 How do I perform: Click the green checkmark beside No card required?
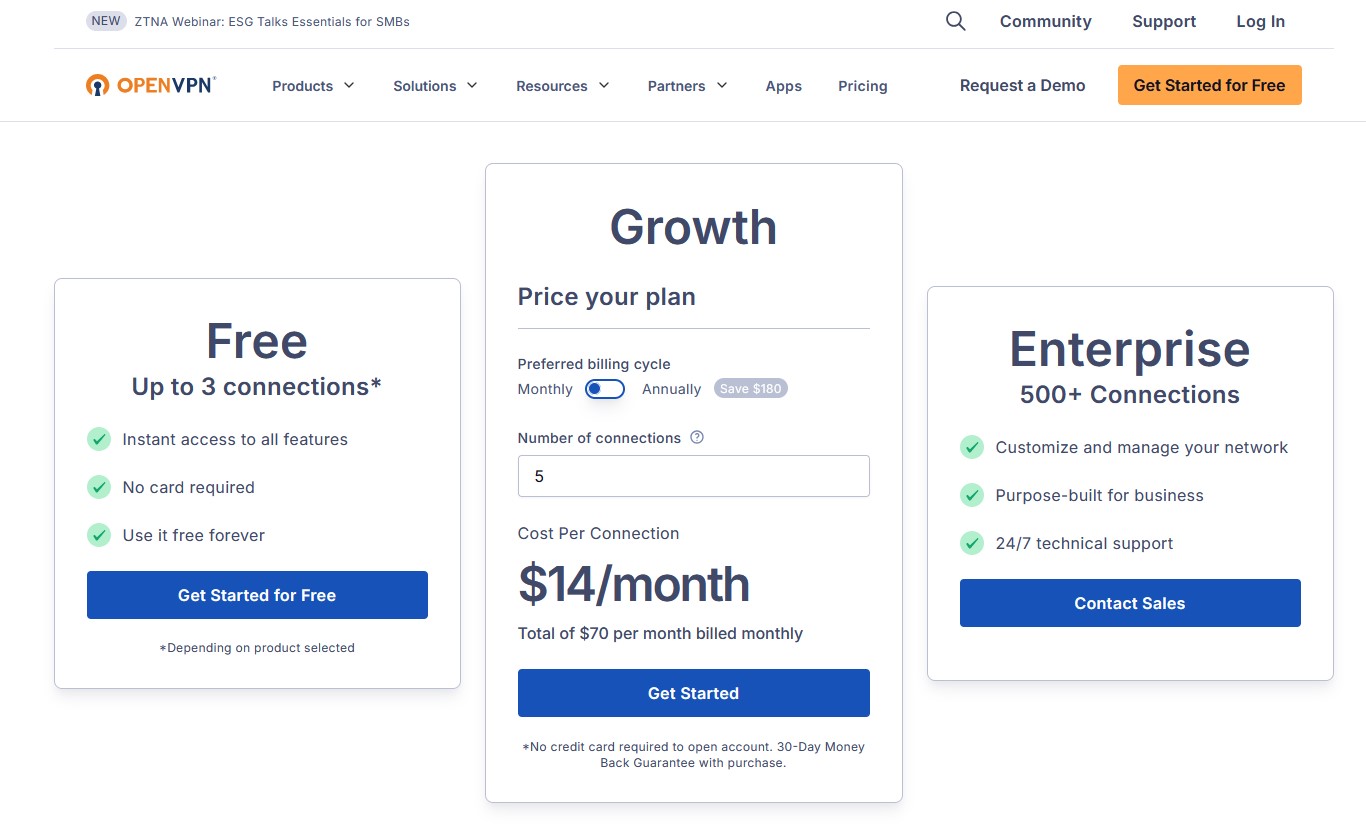(99, 487)
